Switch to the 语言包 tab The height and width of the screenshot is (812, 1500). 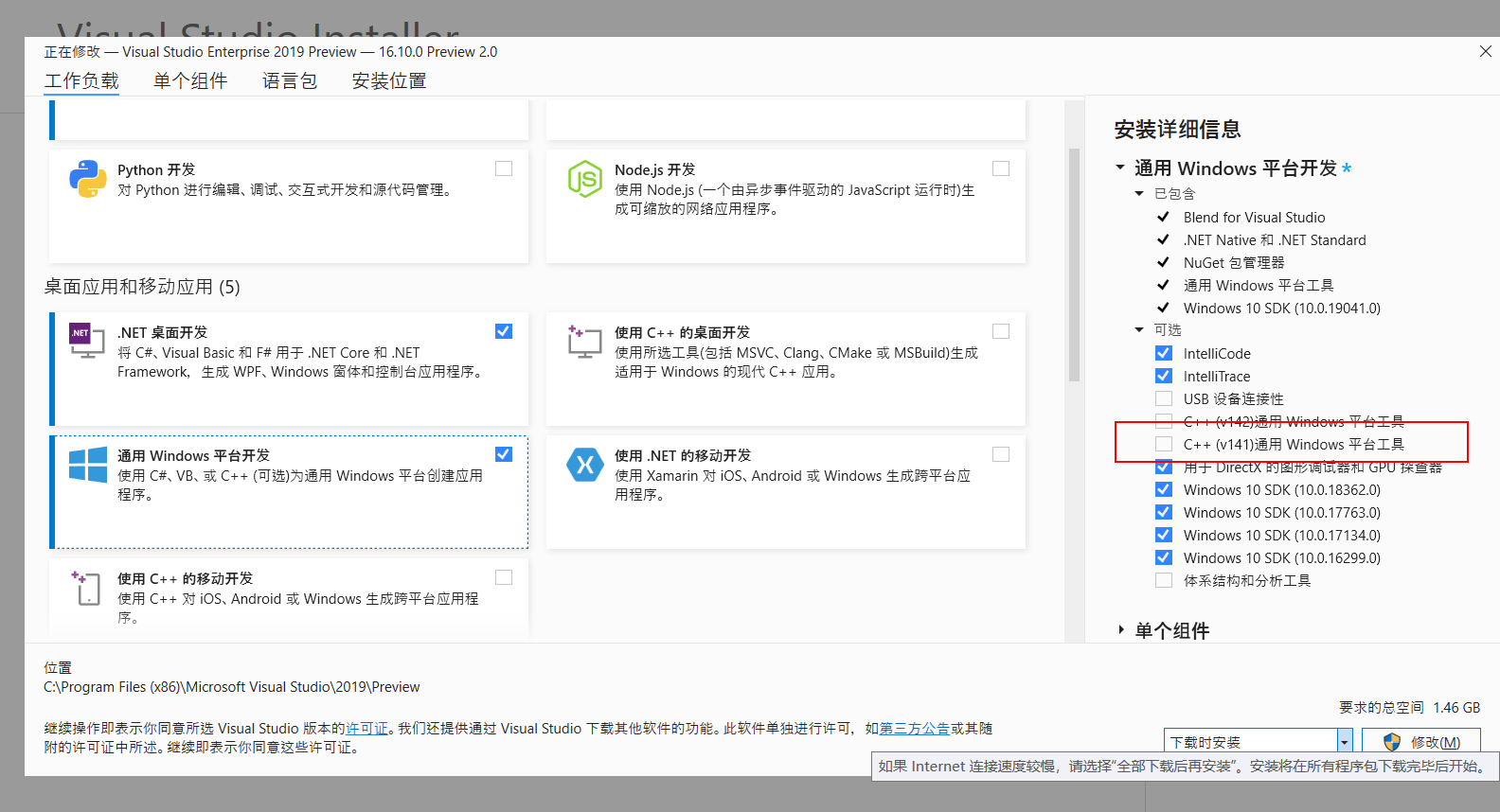(x=290, y=80)
